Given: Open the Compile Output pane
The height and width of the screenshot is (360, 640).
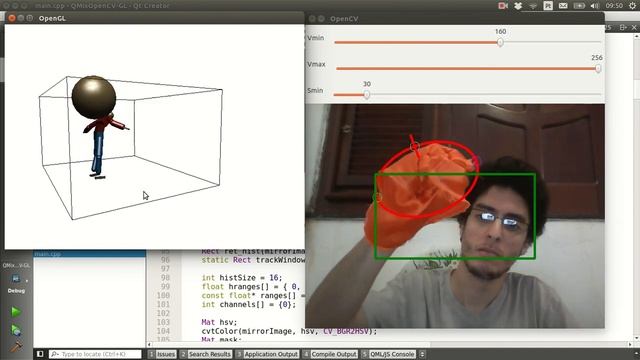Looking at the screenshot, I should click(330, 354).
